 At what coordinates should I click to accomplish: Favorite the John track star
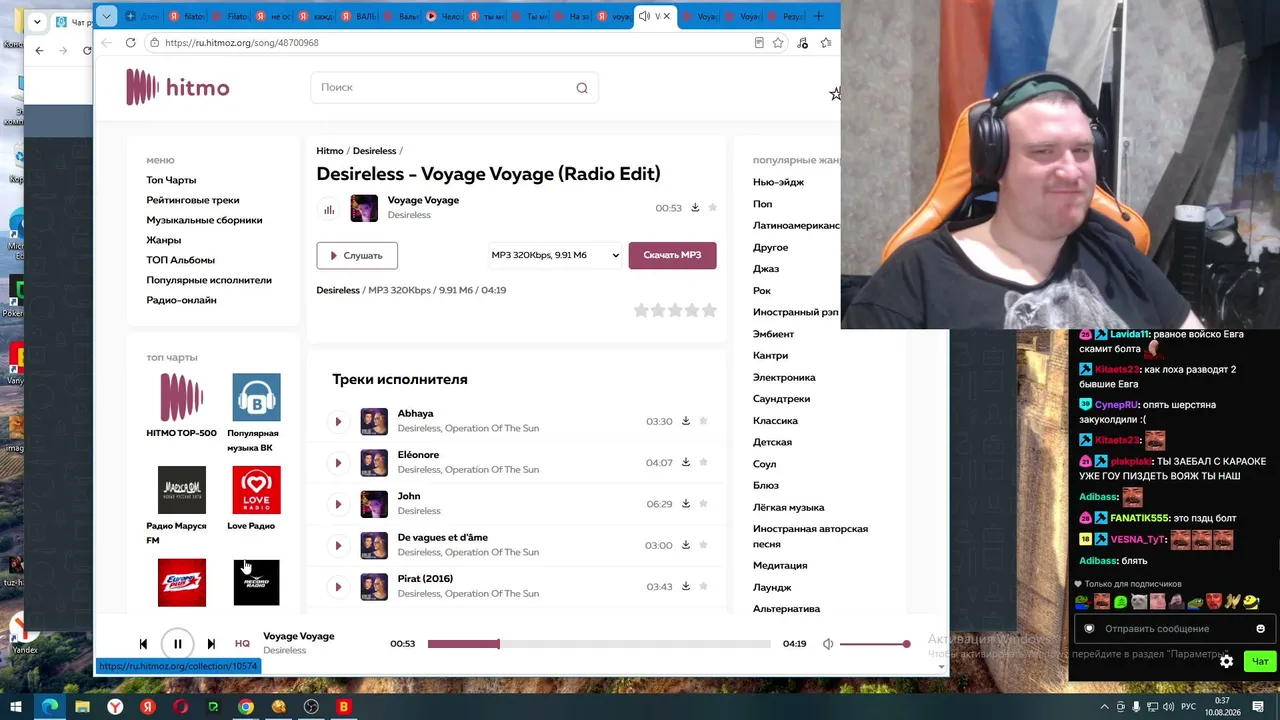point(704,504)
